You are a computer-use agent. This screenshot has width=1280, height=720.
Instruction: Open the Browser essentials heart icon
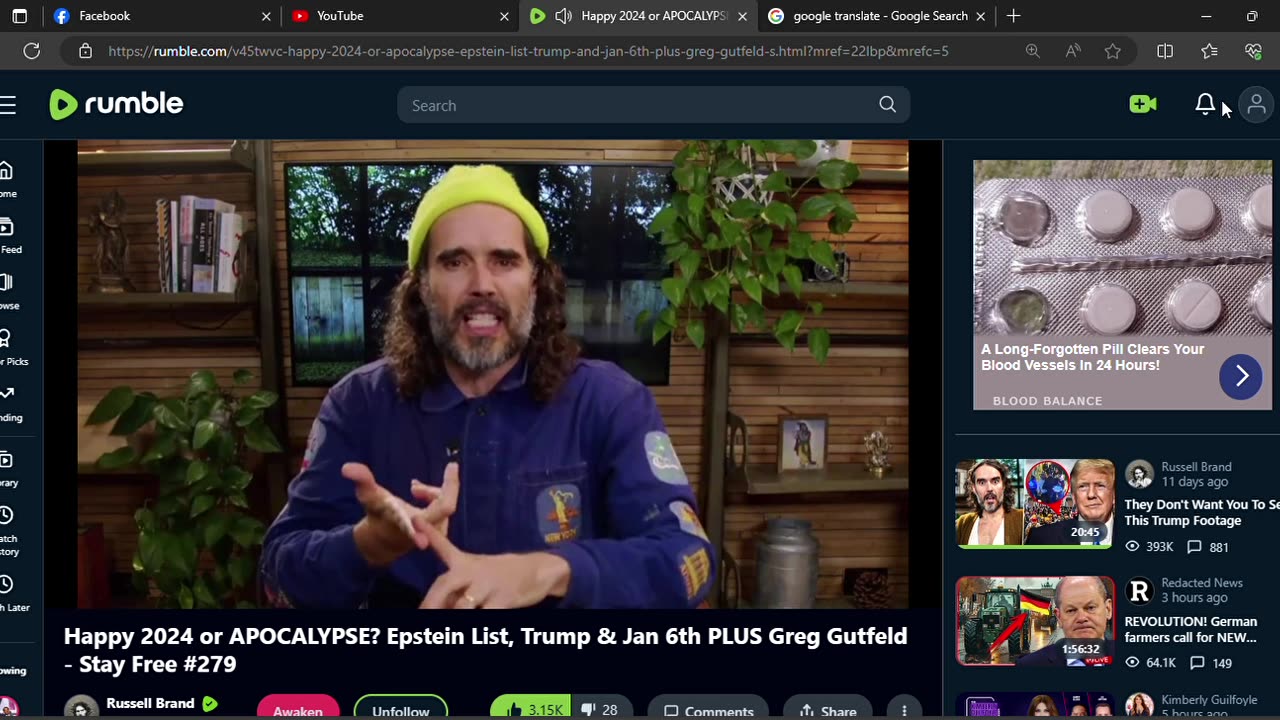click(1253, 51)
